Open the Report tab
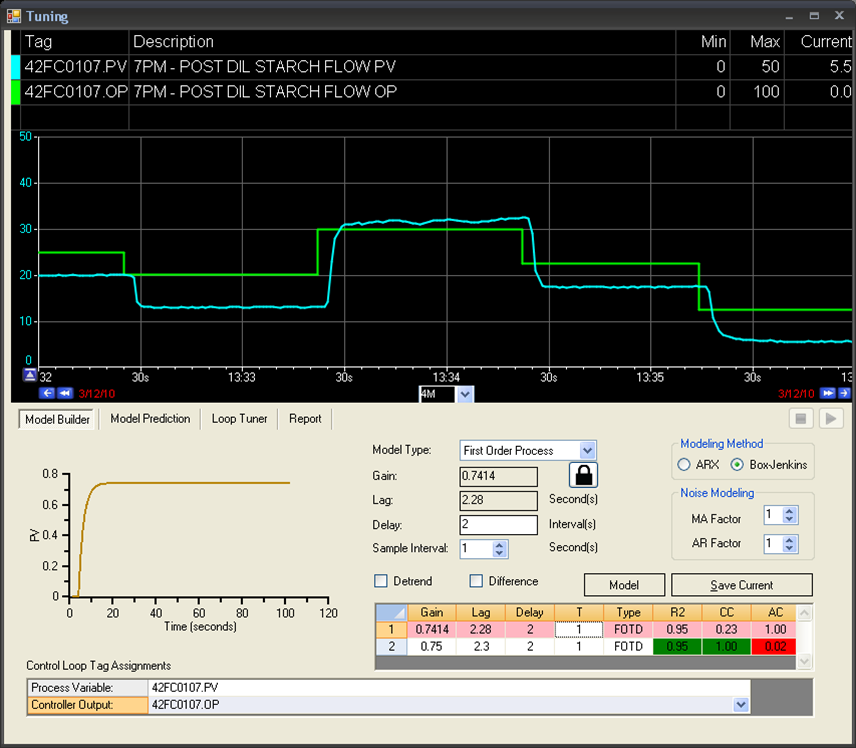Image resolution: width=856 pixels, height=748 pixels. [305, 419]
